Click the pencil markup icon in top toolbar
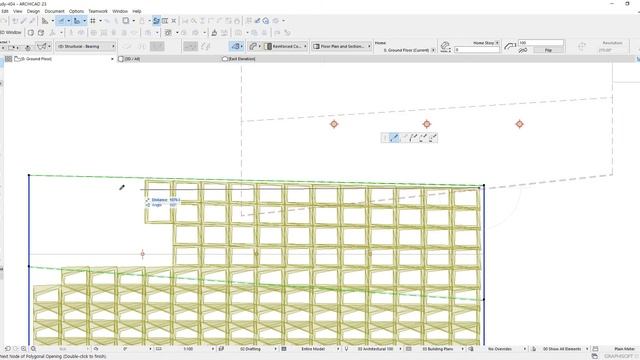 click(x=258, y=21)
